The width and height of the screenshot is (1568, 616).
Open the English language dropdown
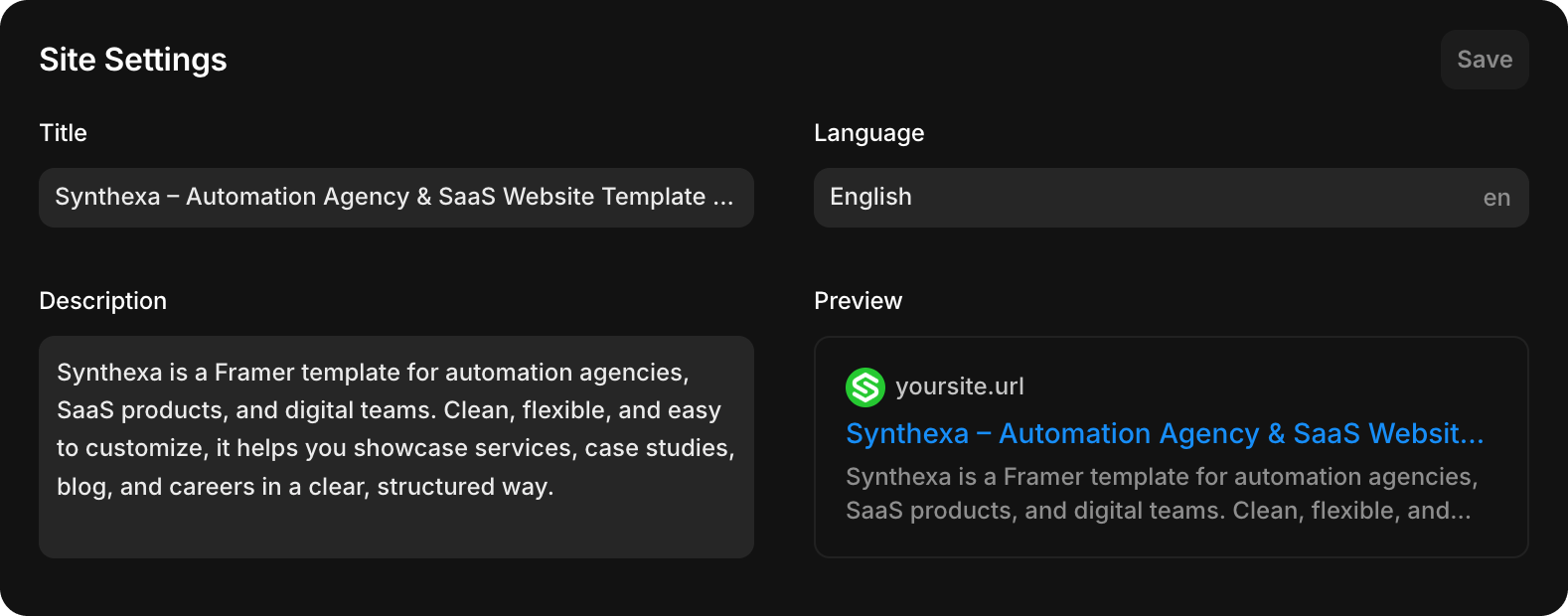pos(1172,198)
